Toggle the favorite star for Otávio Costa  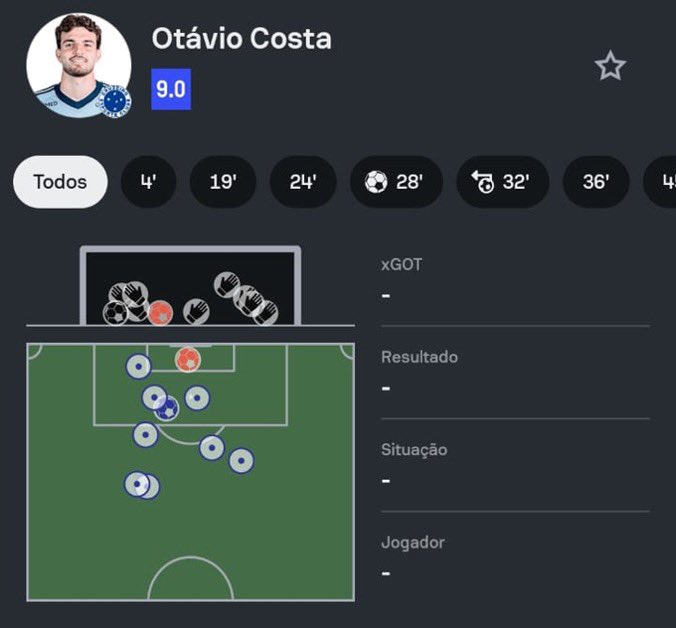610,66
